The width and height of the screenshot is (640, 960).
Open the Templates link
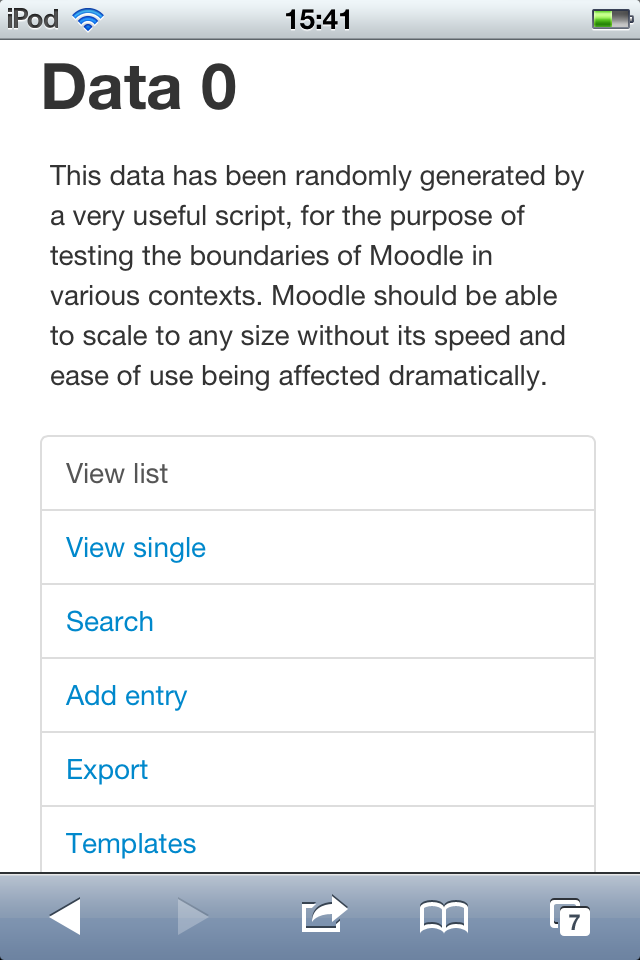[x=131, y=844]
